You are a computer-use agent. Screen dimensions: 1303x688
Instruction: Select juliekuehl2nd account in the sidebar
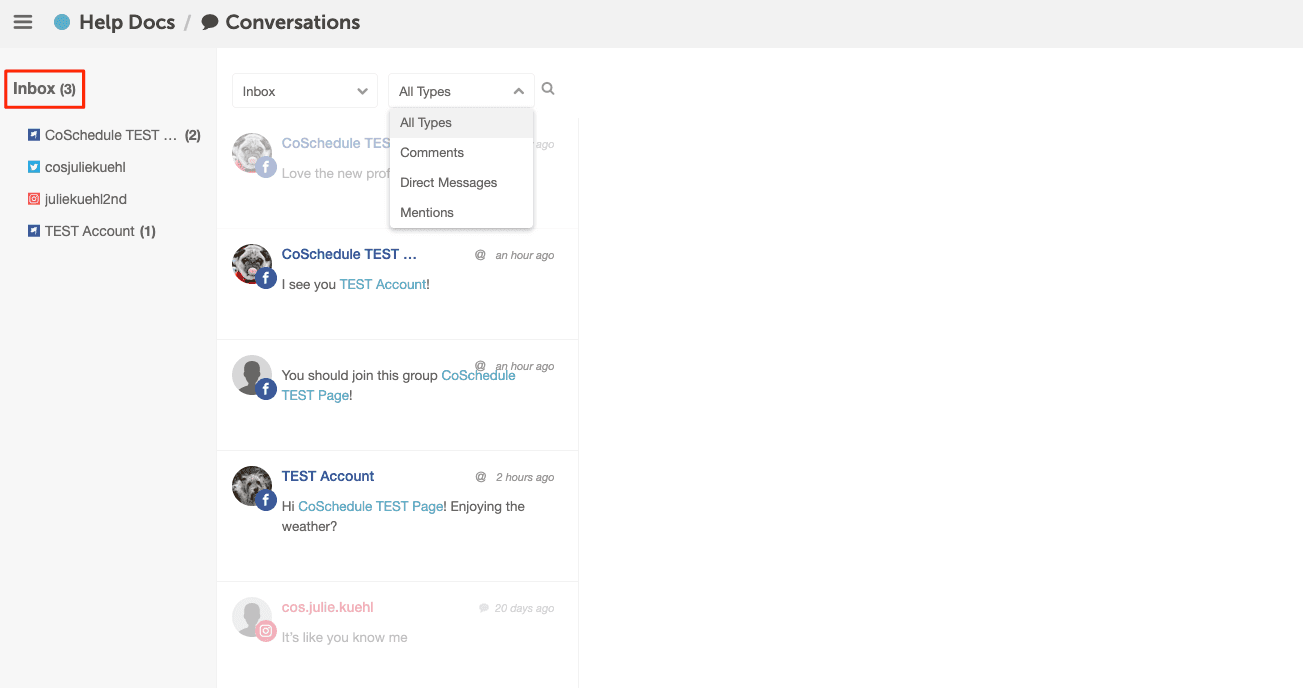[x=86, y=199]
